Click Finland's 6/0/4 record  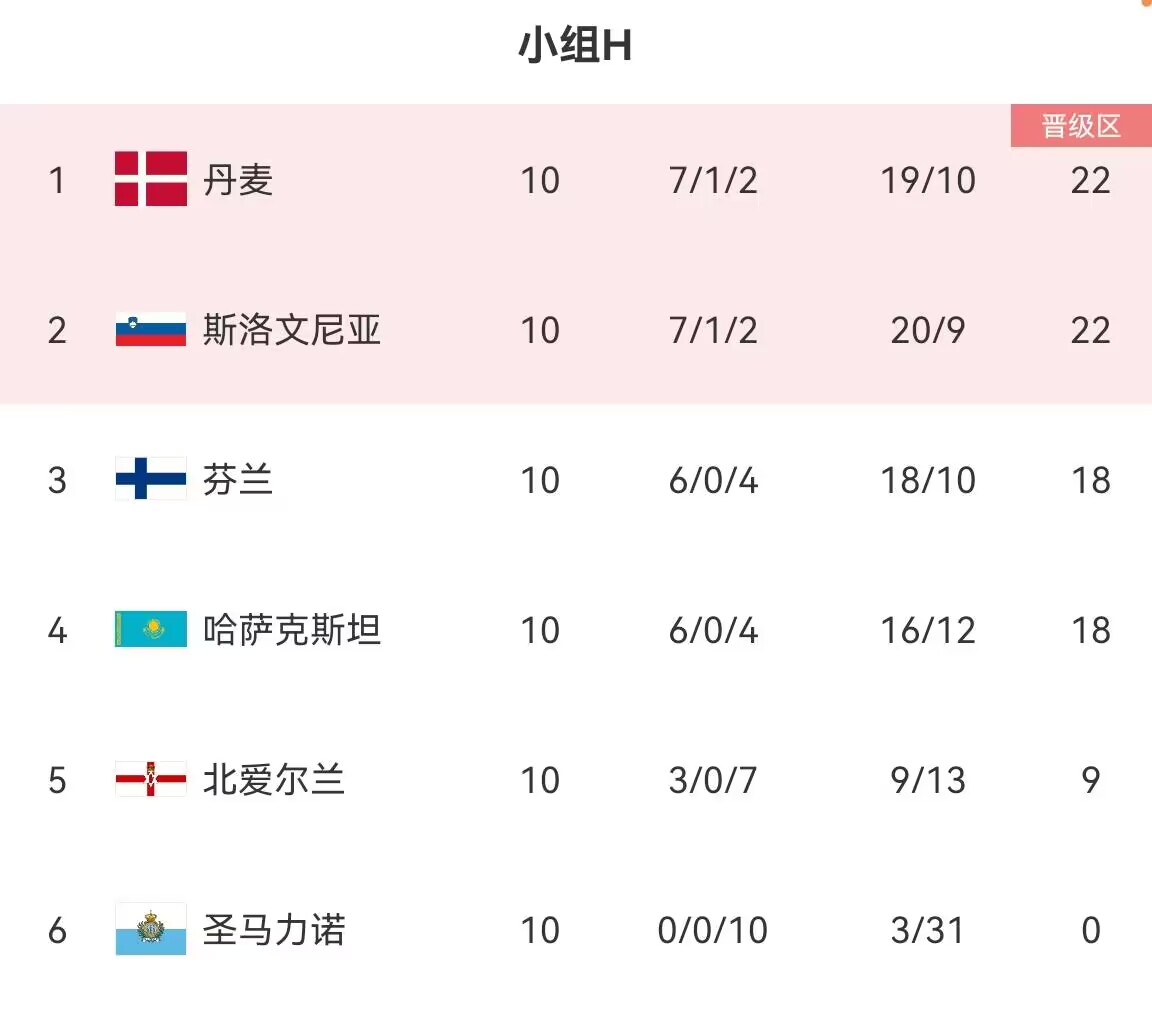713,481
